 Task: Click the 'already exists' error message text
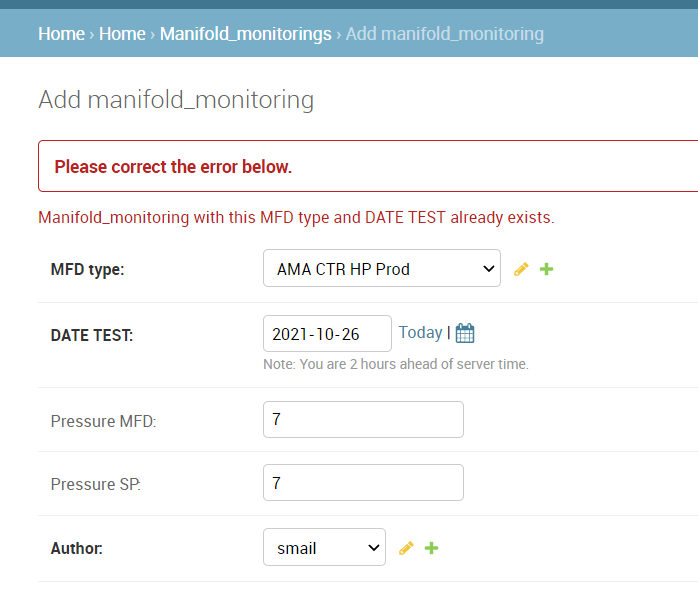(296, 218)
